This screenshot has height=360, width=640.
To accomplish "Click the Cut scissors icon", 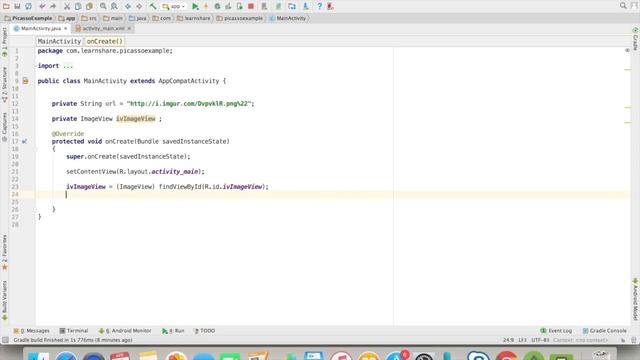I will click(67, 6).
